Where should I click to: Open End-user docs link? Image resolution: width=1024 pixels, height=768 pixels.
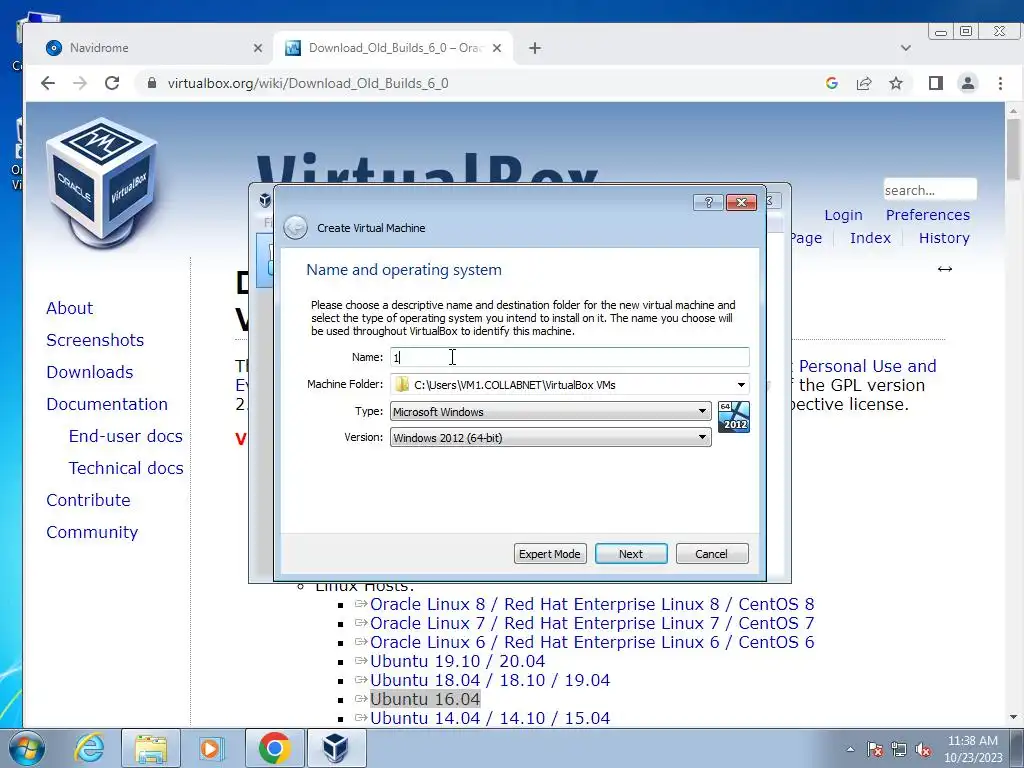coord(125,436)
